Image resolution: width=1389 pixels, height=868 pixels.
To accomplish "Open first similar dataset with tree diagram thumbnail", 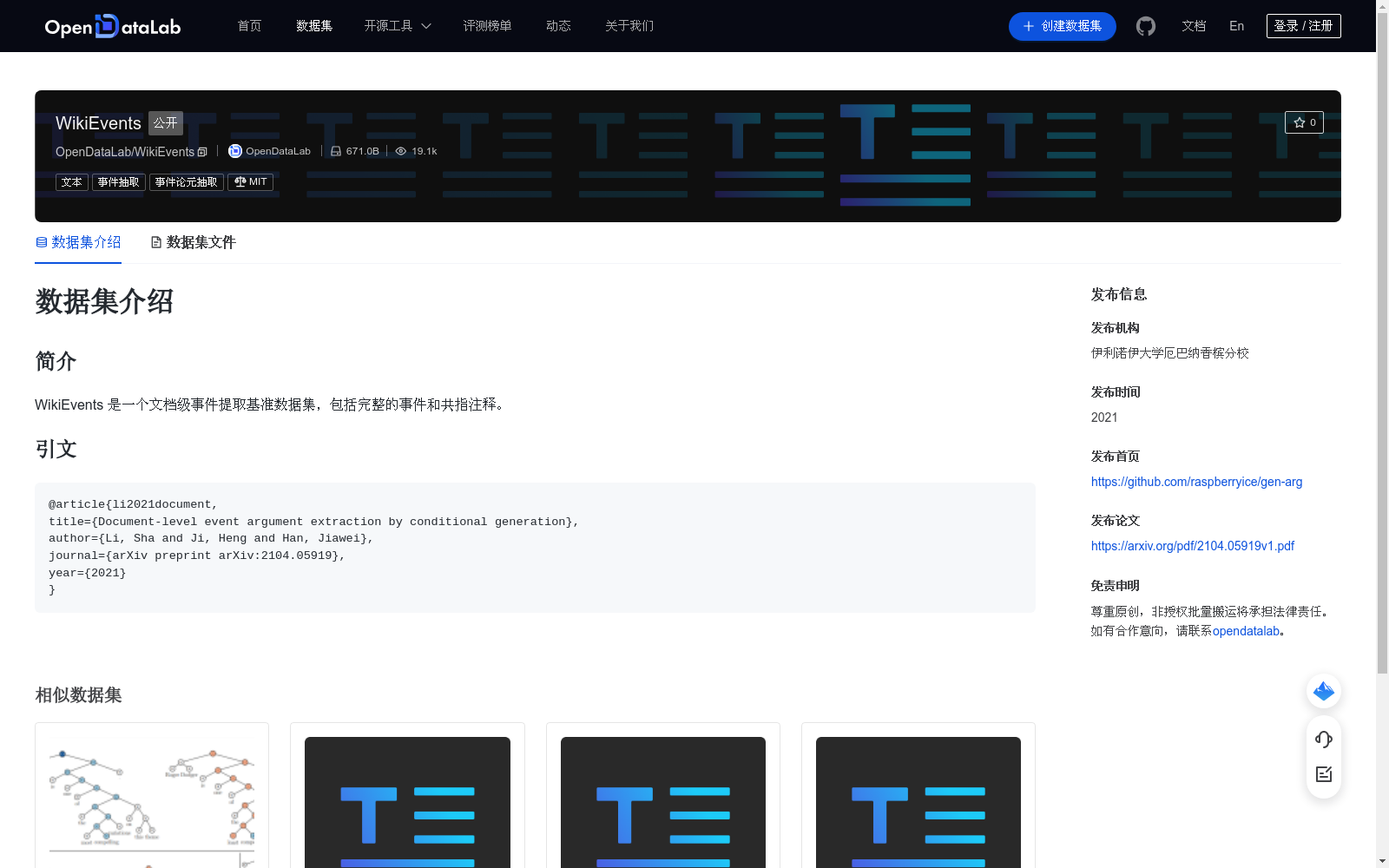I will coord(152,795).
